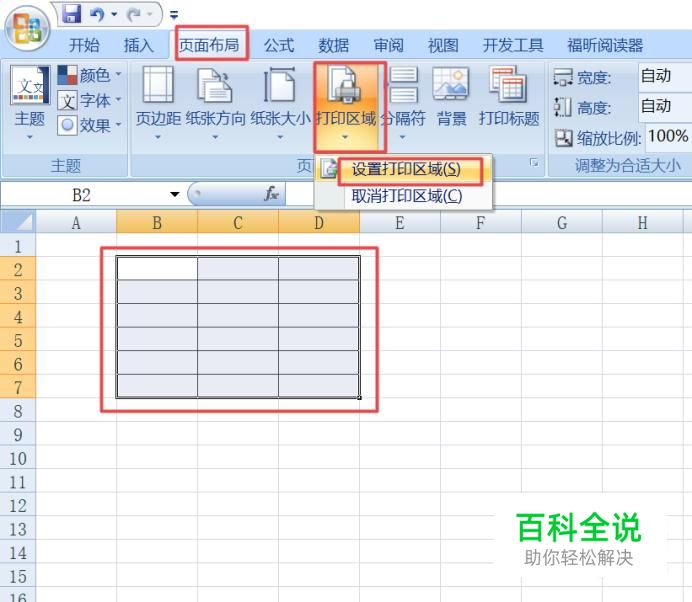Screen dimensions: 692x602
Task: Select row 2 header
Action: coord(18,269)
